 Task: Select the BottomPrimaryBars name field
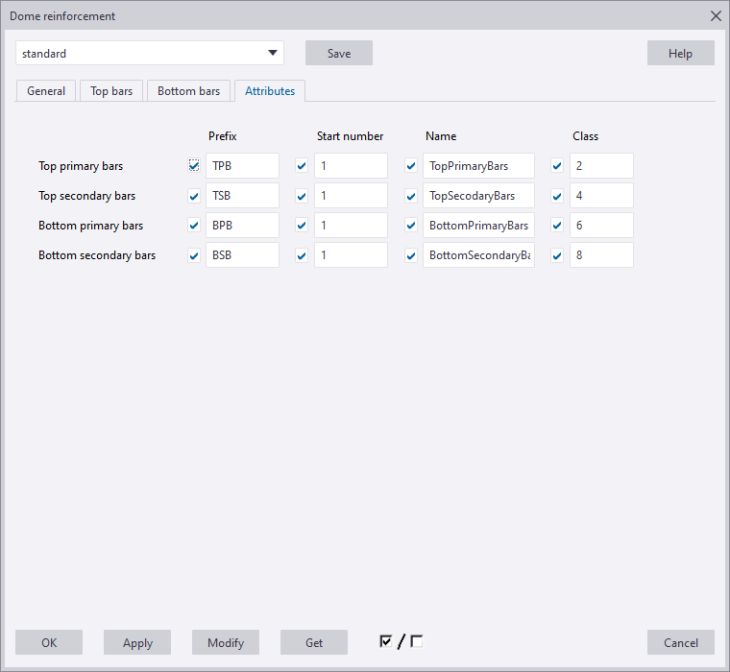(x=479, y=226)
